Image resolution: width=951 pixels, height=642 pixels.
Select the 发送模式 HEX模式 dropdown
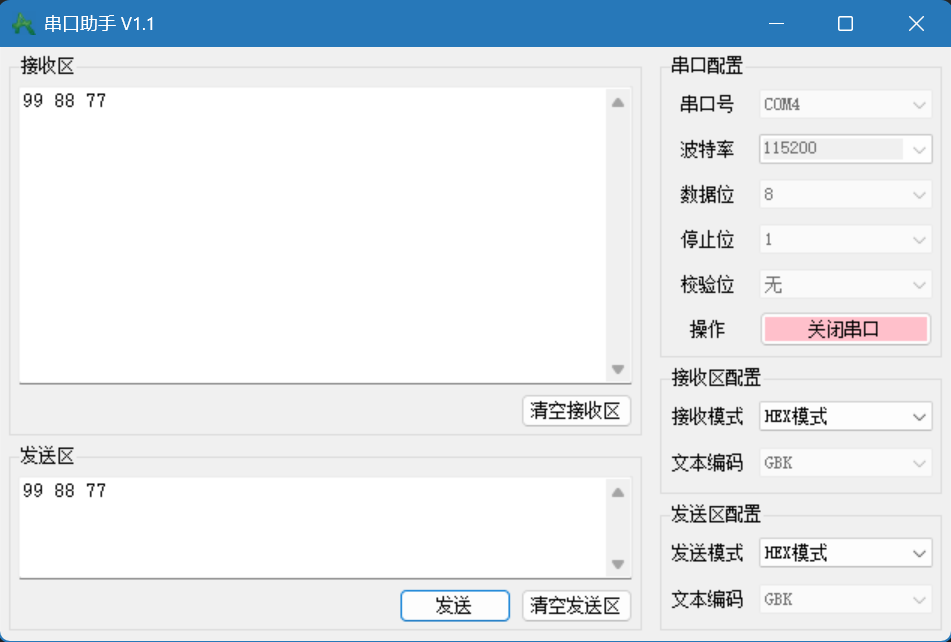pos(845,553)
